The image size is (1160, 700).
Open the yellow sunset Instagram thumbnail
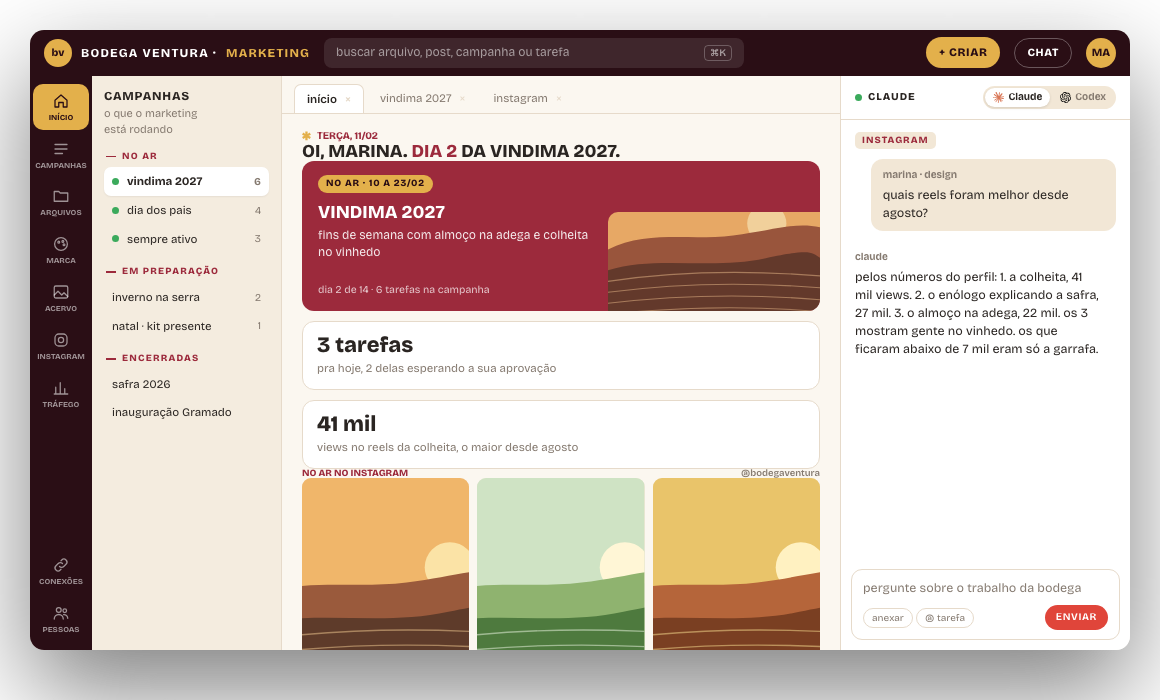tap(736, 564)
